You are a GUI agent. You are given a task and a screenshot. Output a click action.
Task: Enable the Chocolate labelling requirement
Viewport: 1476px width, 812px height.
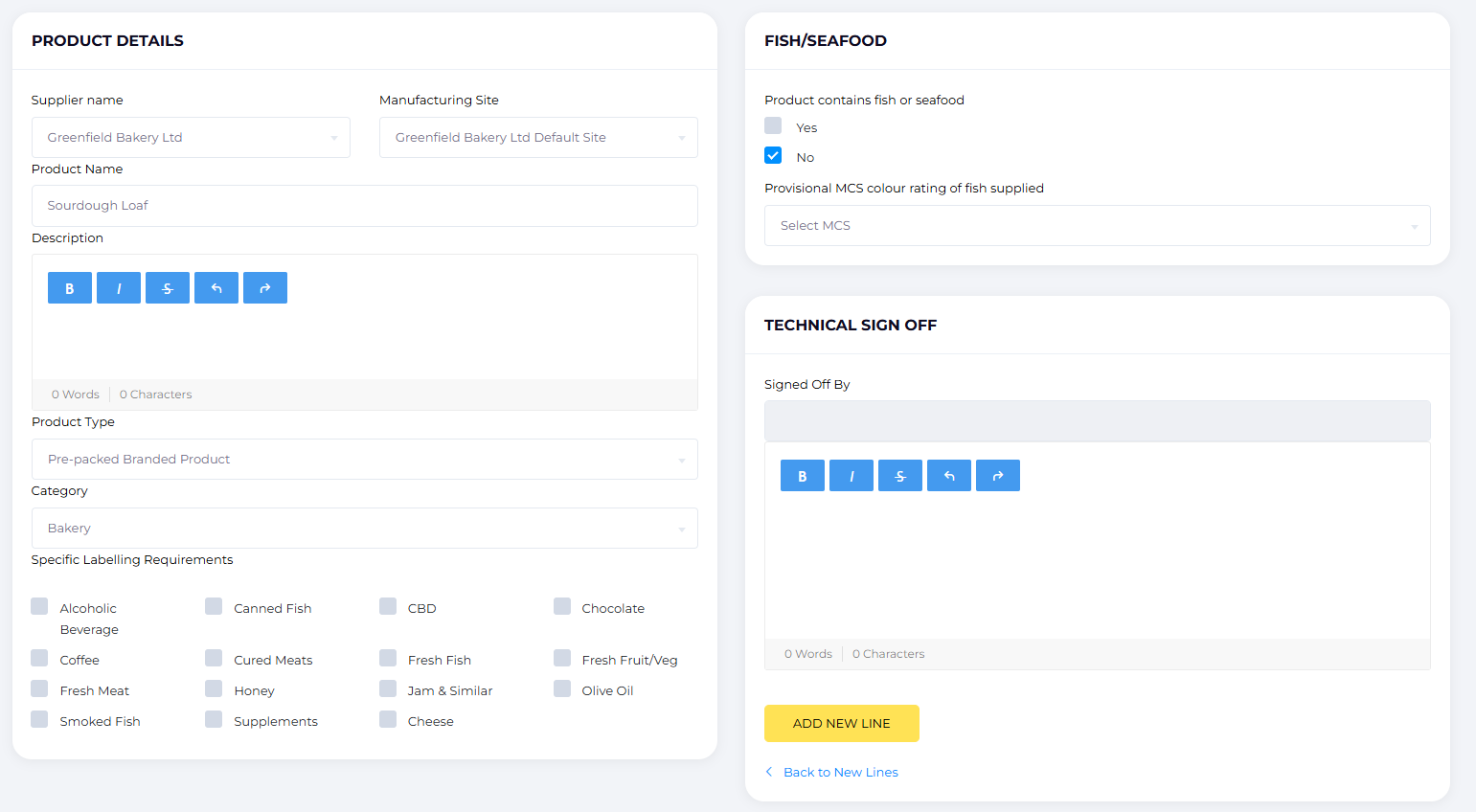click(562, 607)
